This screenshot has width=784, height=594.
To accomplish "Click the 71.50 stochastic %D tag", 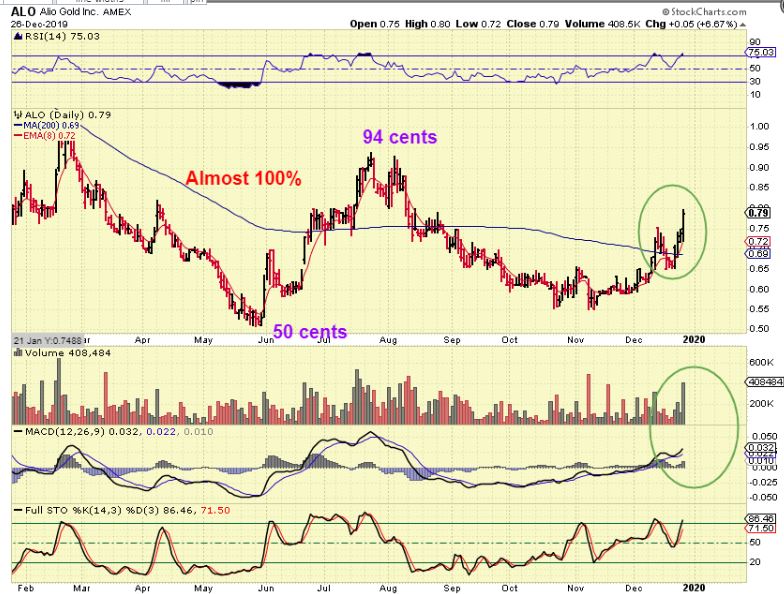I will [x=760, y=528].
